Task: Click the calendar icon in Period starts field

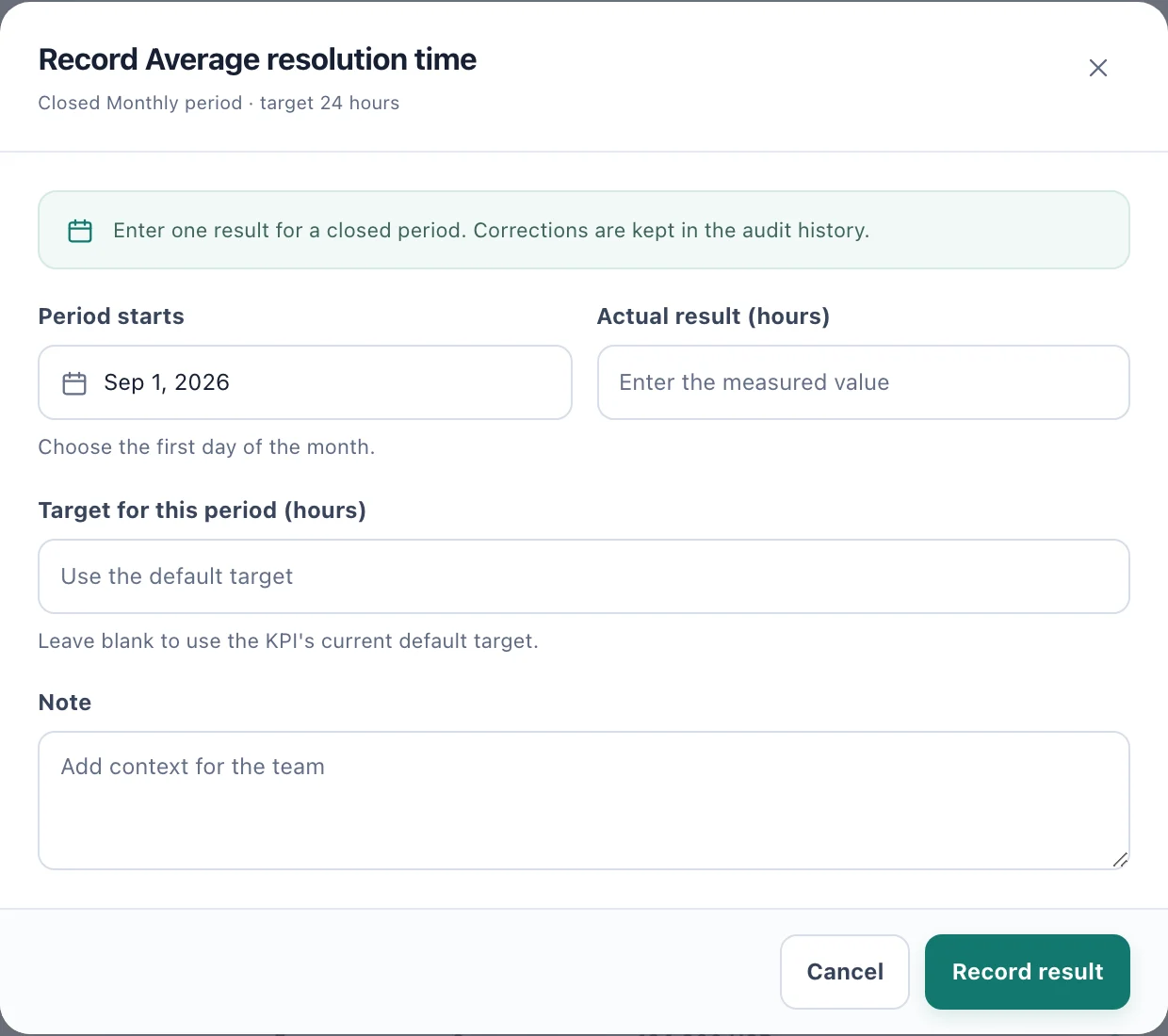Action: [74, 383]
